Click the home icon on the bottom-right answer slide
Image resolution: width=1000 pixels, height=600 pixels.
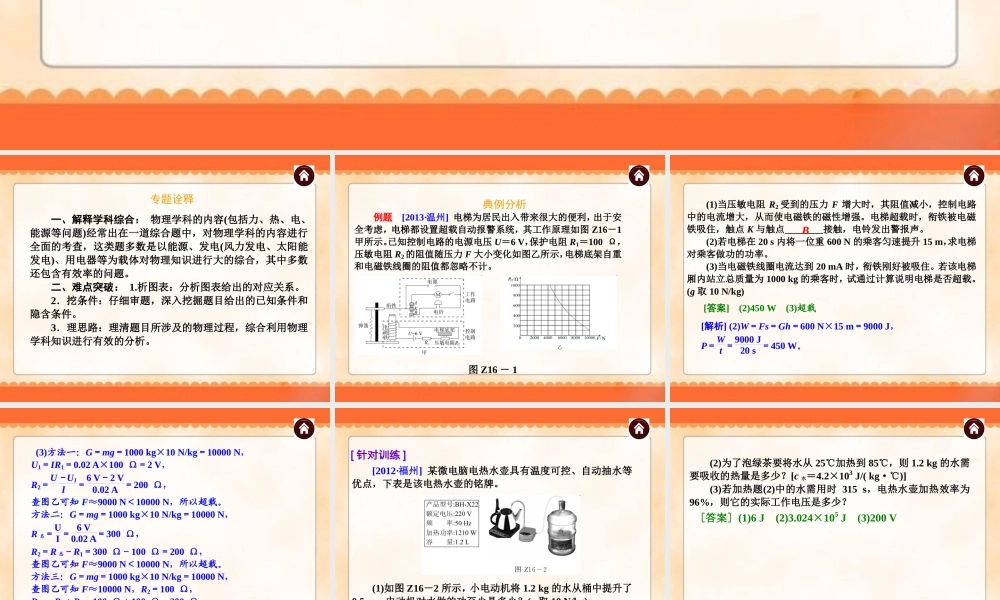pos(974,427)
